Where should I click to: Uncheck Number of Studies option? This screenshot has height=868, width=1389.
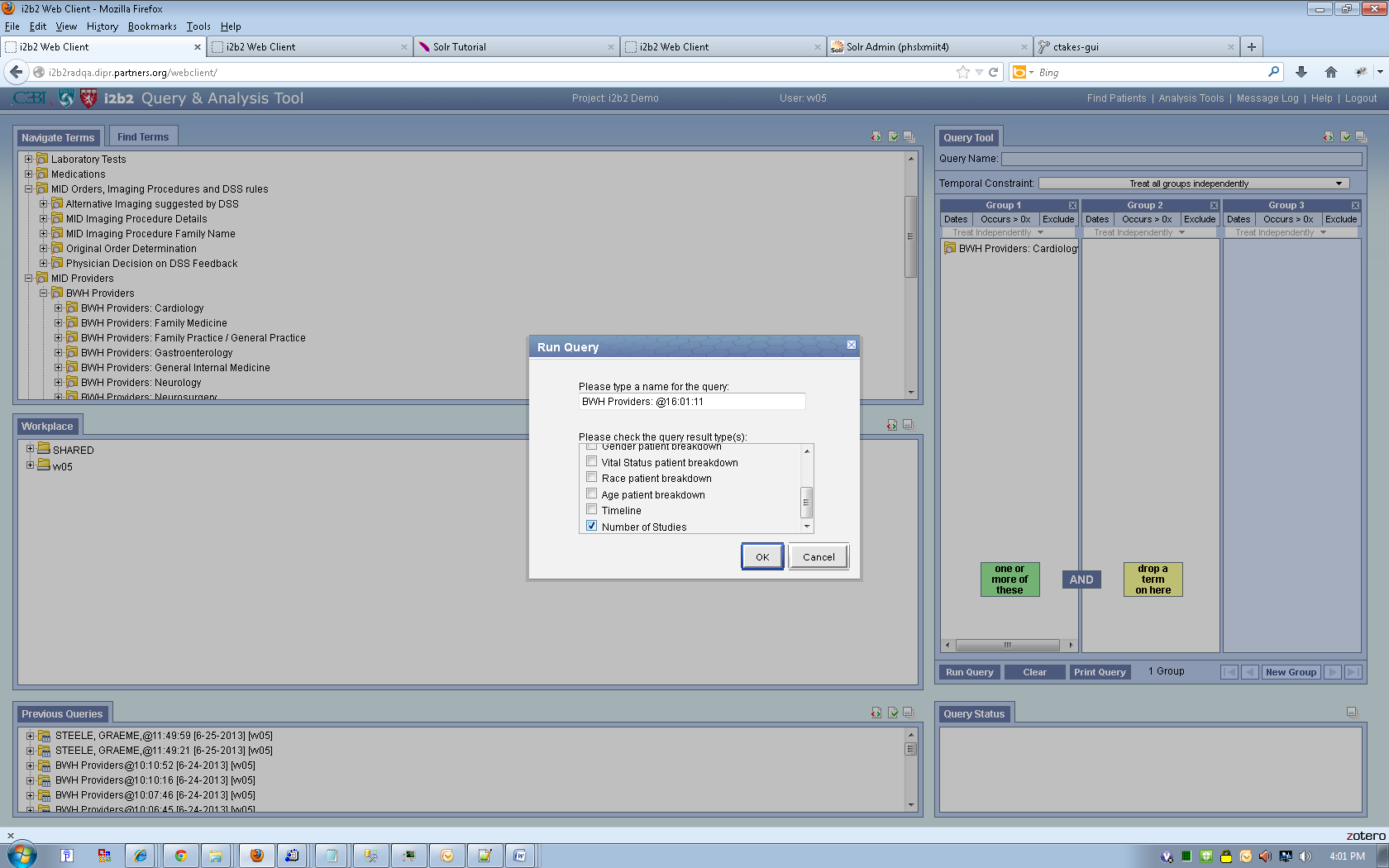(591, 526)
